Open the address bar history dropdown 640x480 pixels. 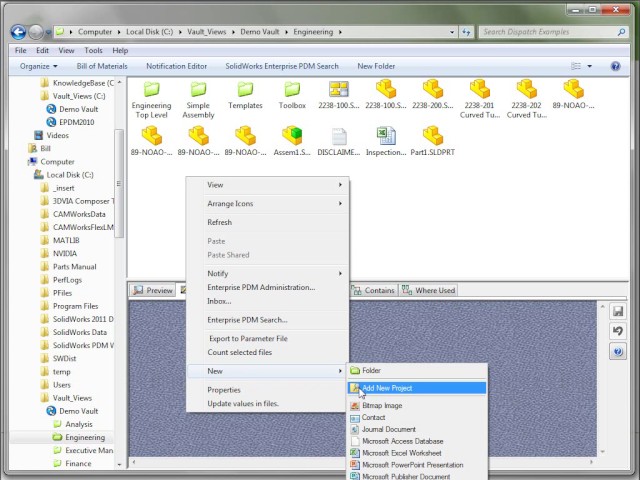point(451,32)
